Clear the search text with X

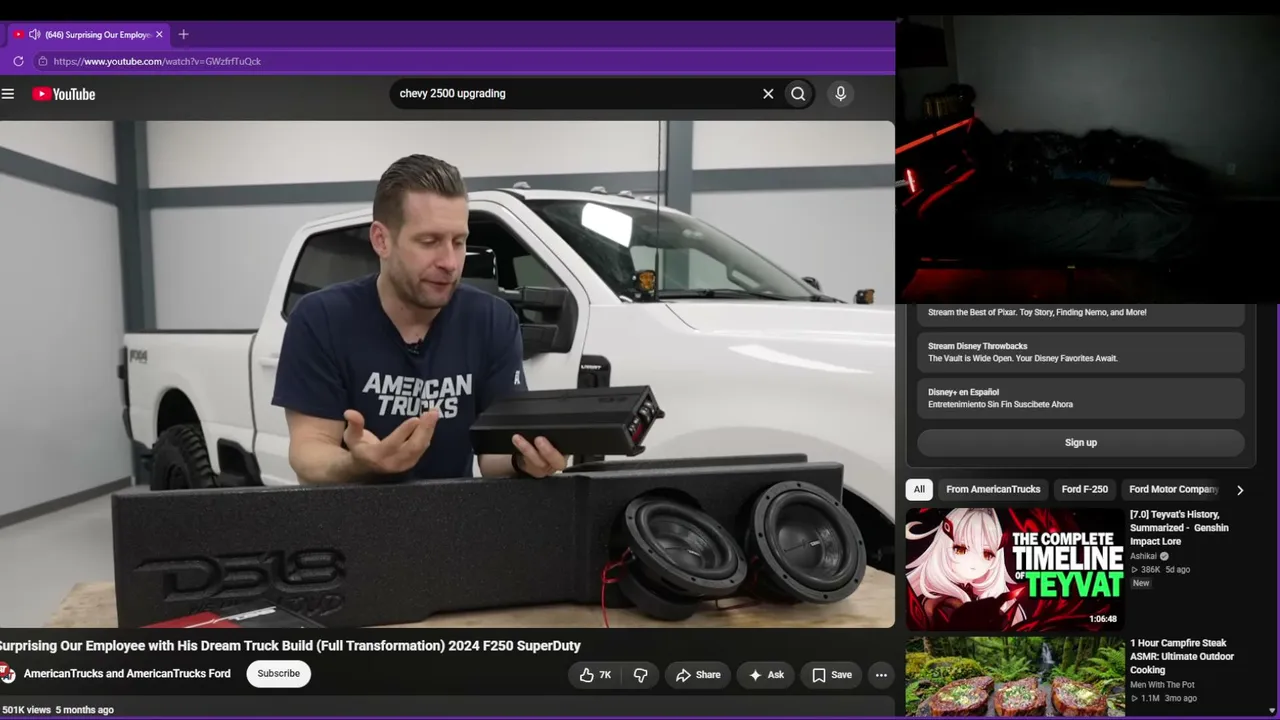(768, 94)
